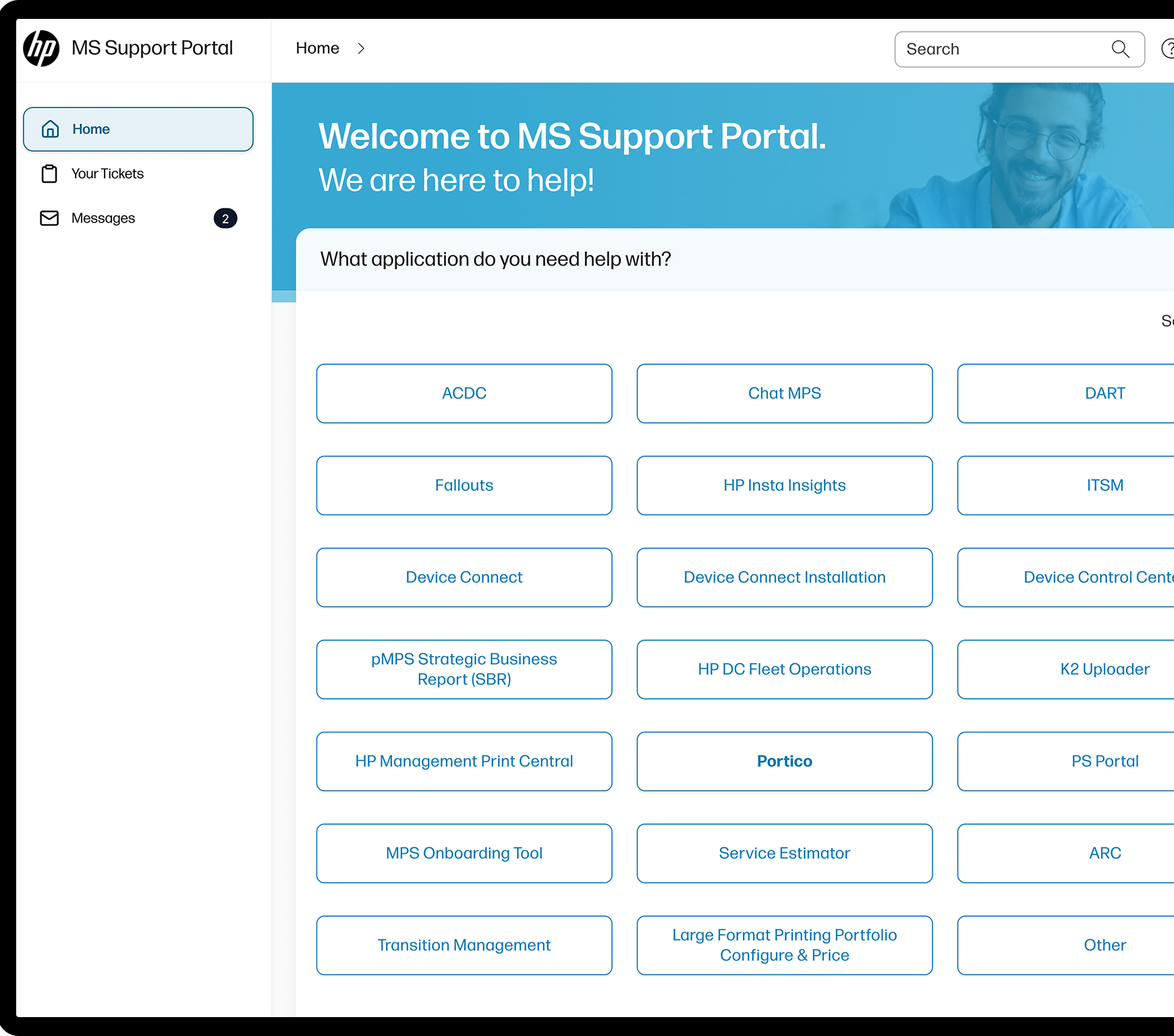
Task: Select the Other option
Action: [x=1105, y=945]
